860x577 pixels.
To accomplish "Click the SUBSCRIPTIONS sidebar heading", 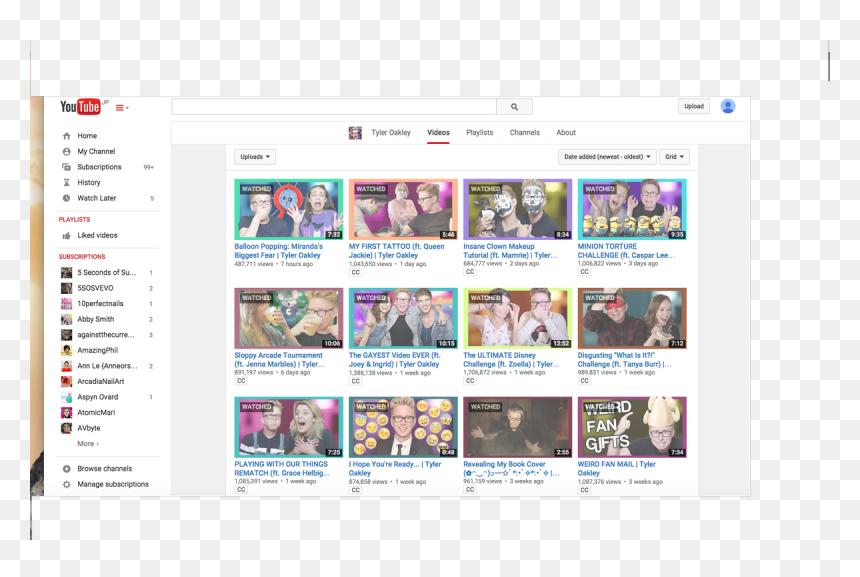I will click(82, 257).
